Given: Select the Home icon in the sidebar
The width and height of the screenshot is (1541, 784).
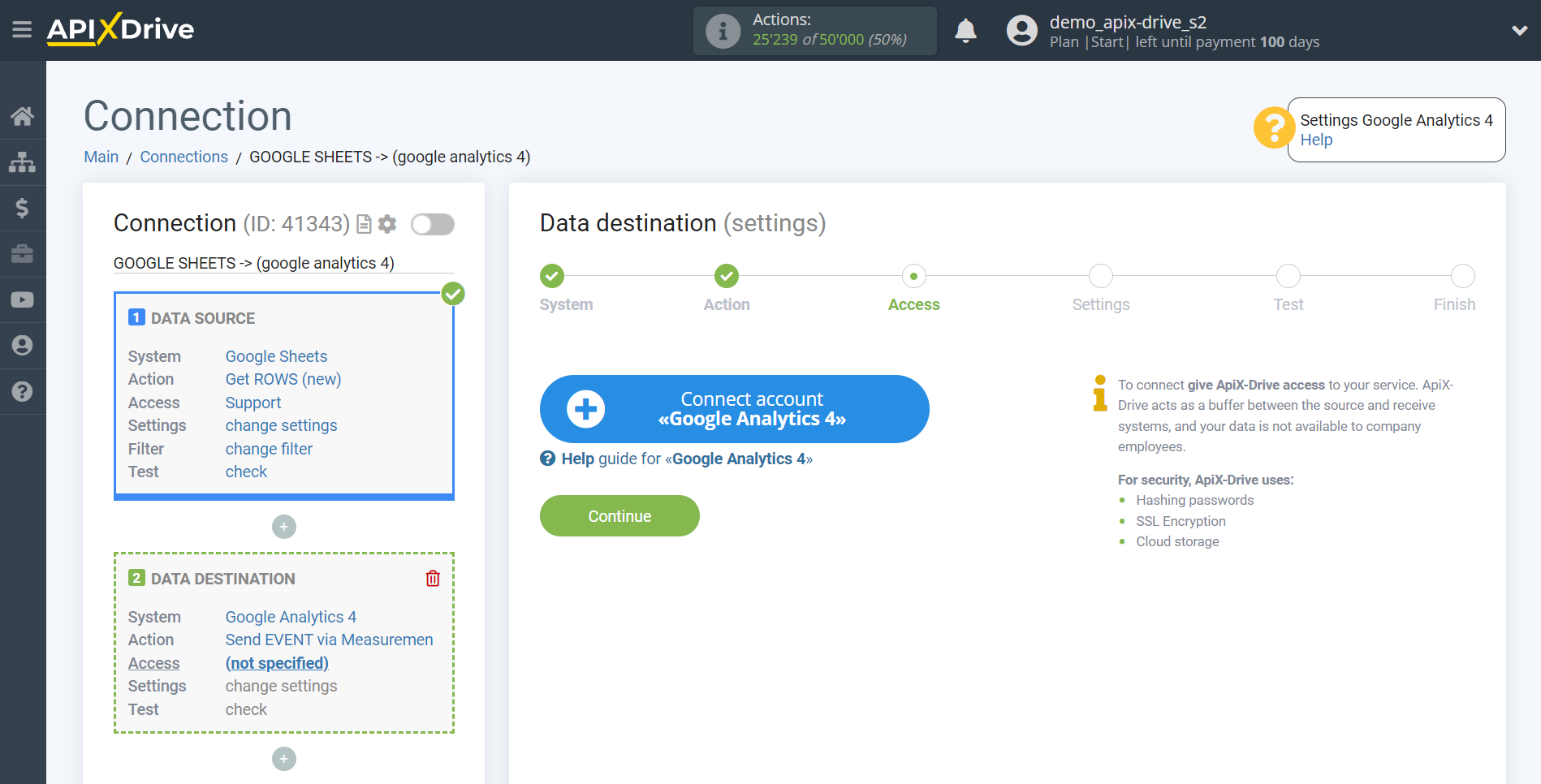Looking at the screenshot, I should 23,116.
